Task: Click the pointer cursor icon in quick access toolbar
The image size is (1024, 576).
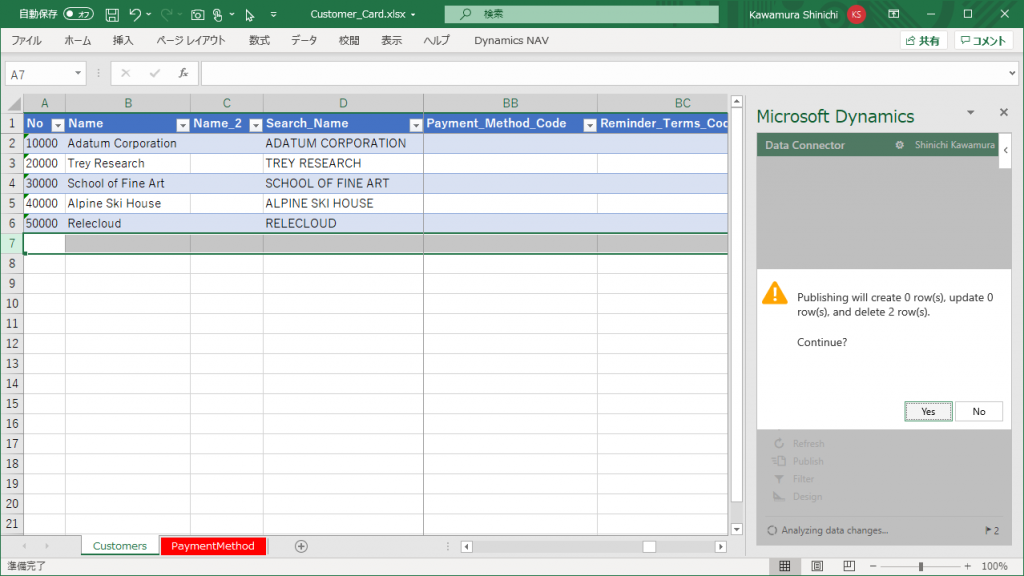Action: click(249, 14)
